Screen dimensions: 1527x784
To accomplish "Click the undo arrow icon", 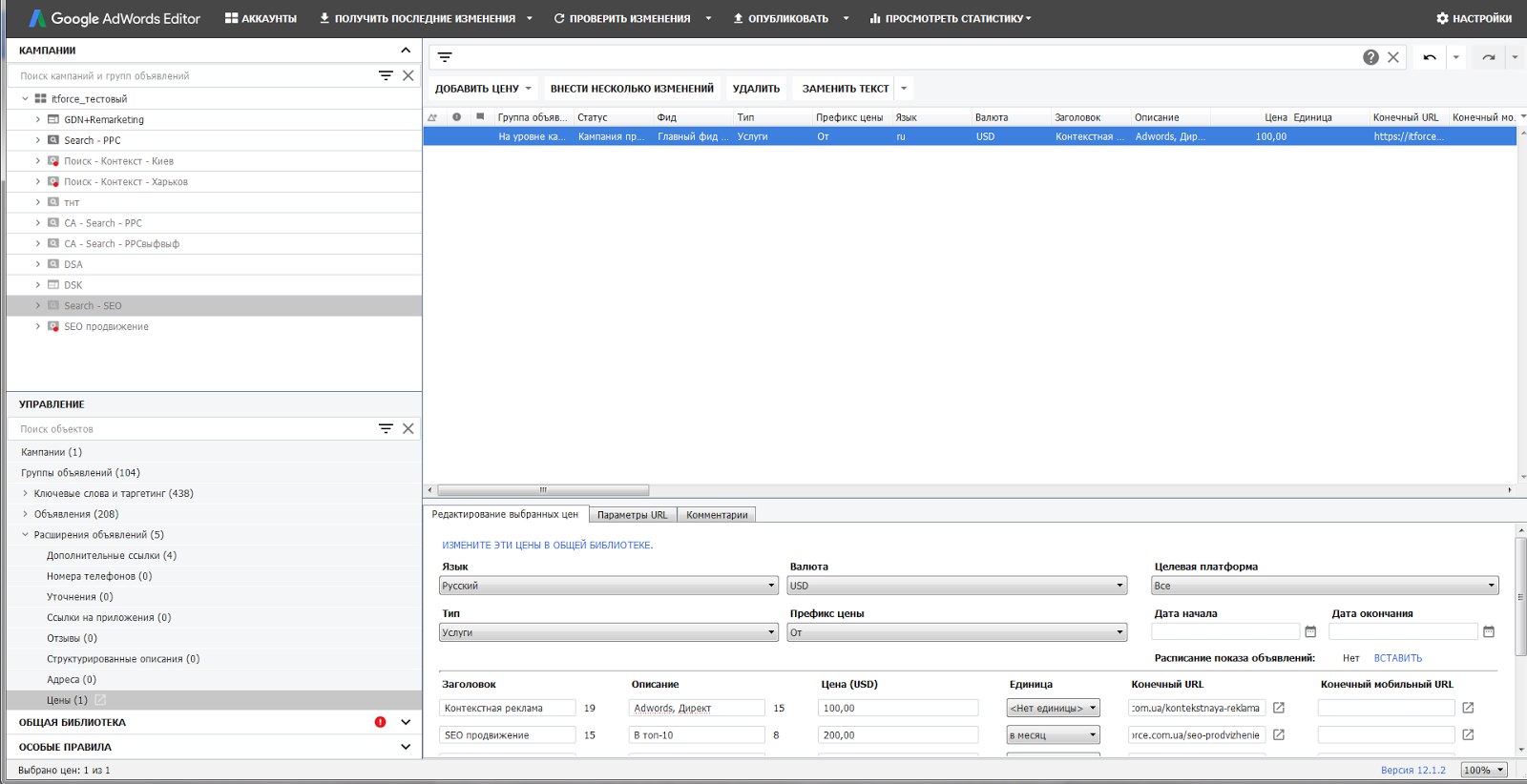I will pos(1430,57).
